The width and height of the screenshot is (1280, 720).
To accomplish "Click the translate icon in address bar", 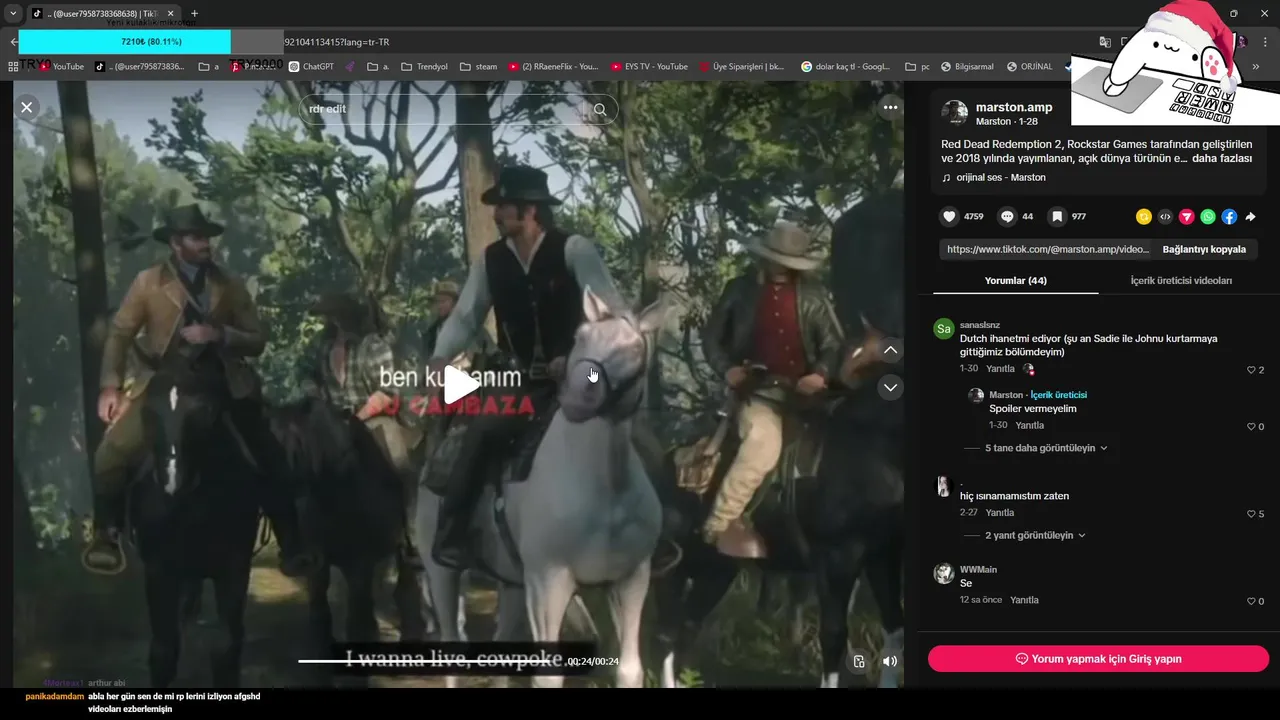I will pos(1105,42).
